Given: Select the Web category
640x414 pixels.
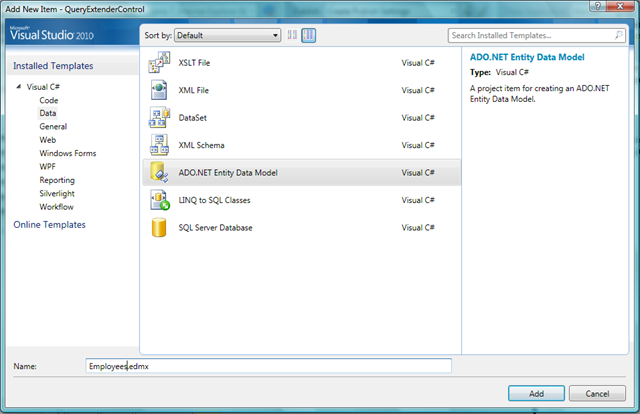Looking at the screenshot, I should [x=48, y=140].
